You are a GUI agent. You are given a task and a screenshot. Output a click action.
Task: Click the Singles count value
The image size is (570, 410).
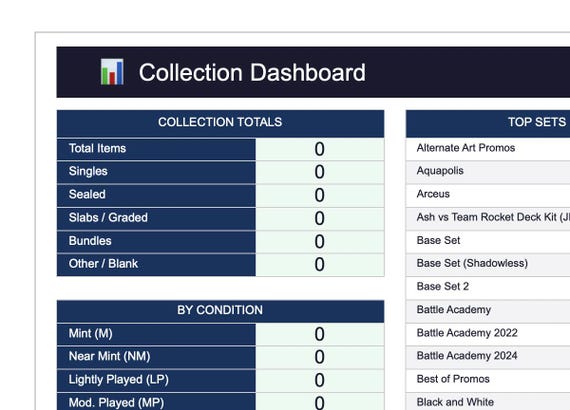(x=320, y=172)
